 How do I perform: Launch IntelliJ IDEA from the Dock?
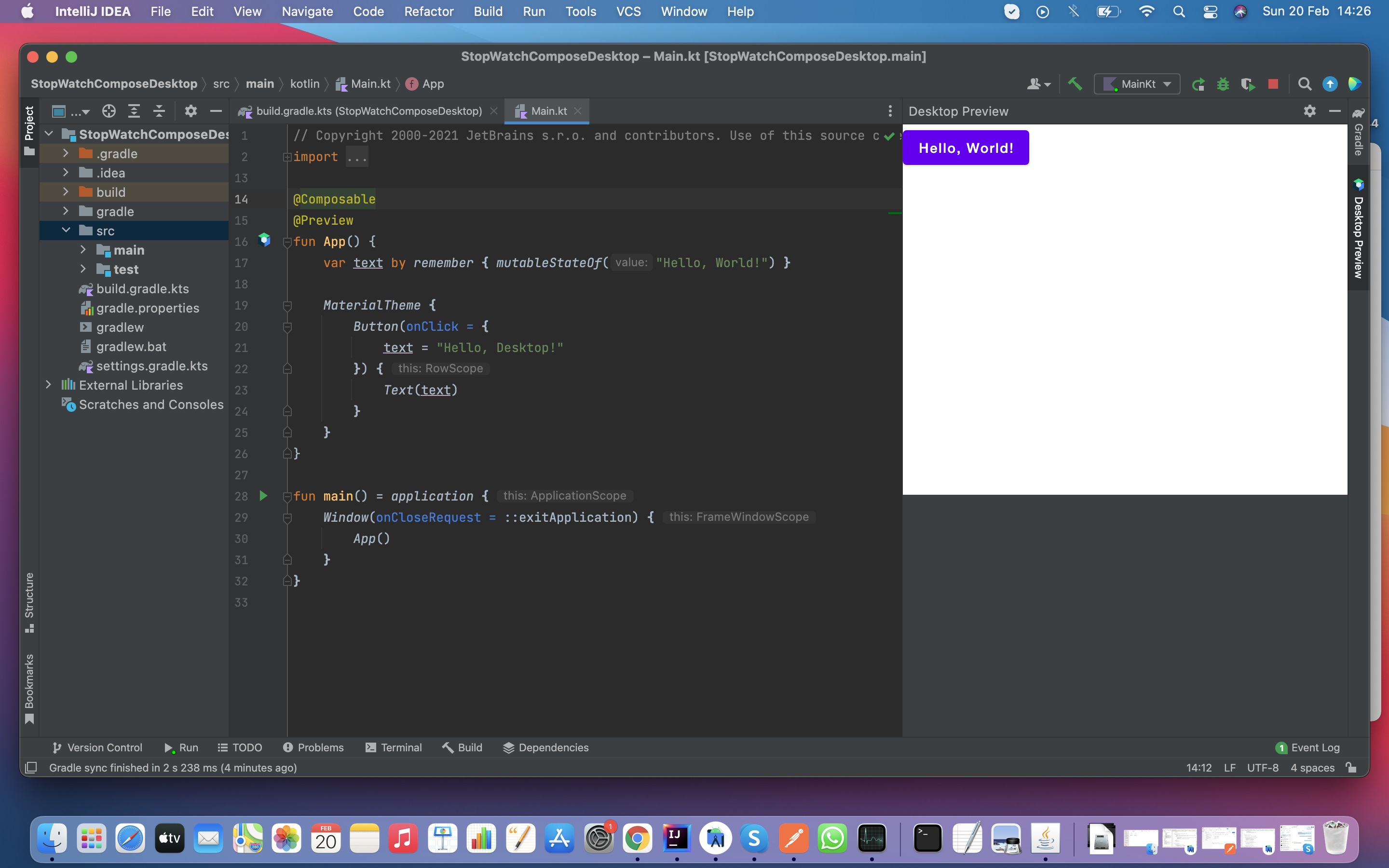(676, 838)
